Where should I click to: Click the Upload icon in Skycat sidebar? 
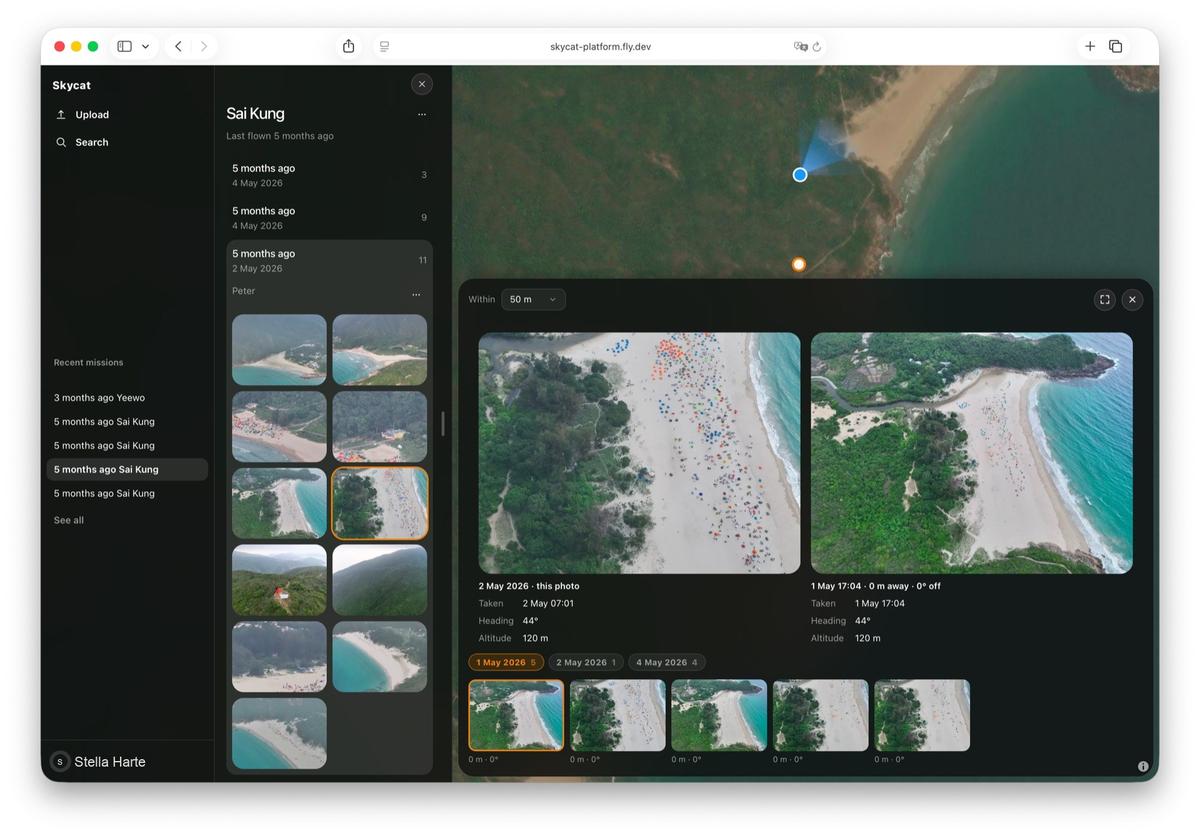pos(61,115)
